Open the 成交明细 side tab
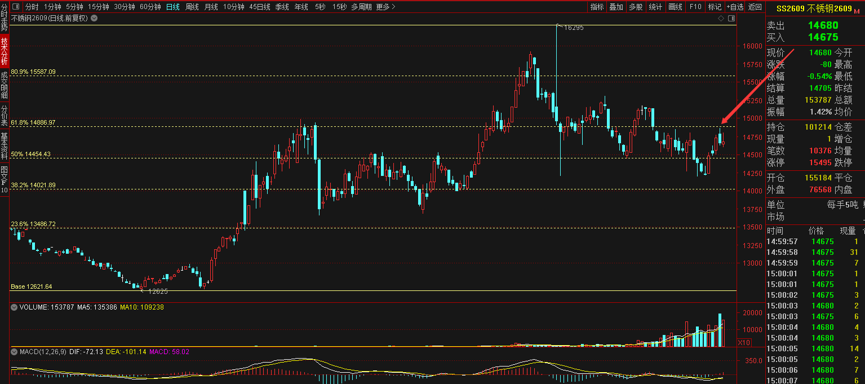This screenshot has width=865, height=384. tap(4, 85)
